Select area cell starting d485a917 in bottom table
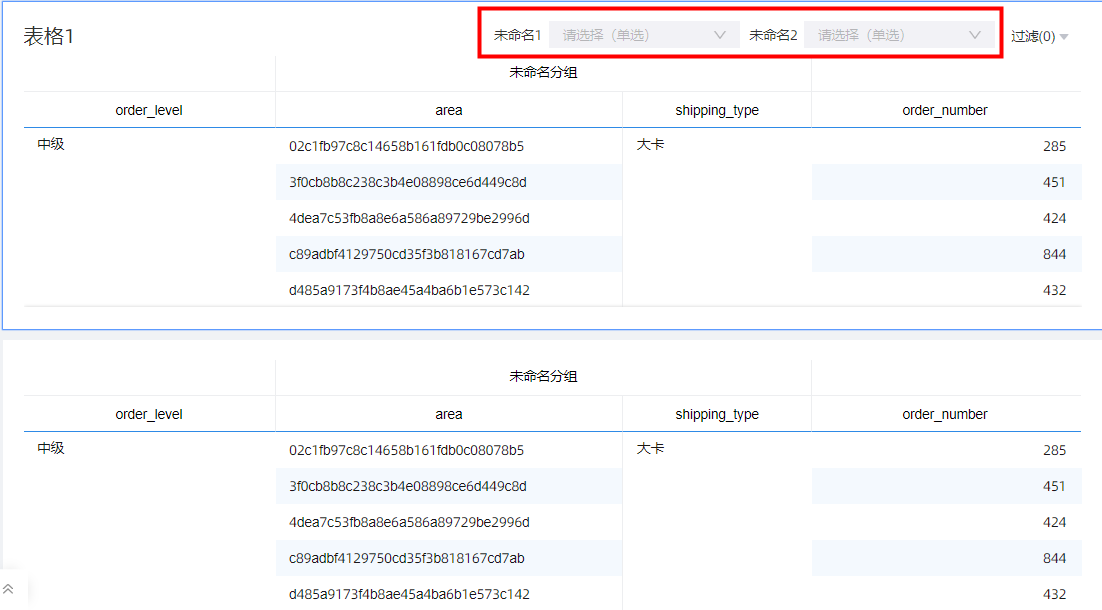1102x610 pixels. pos(409,595)
